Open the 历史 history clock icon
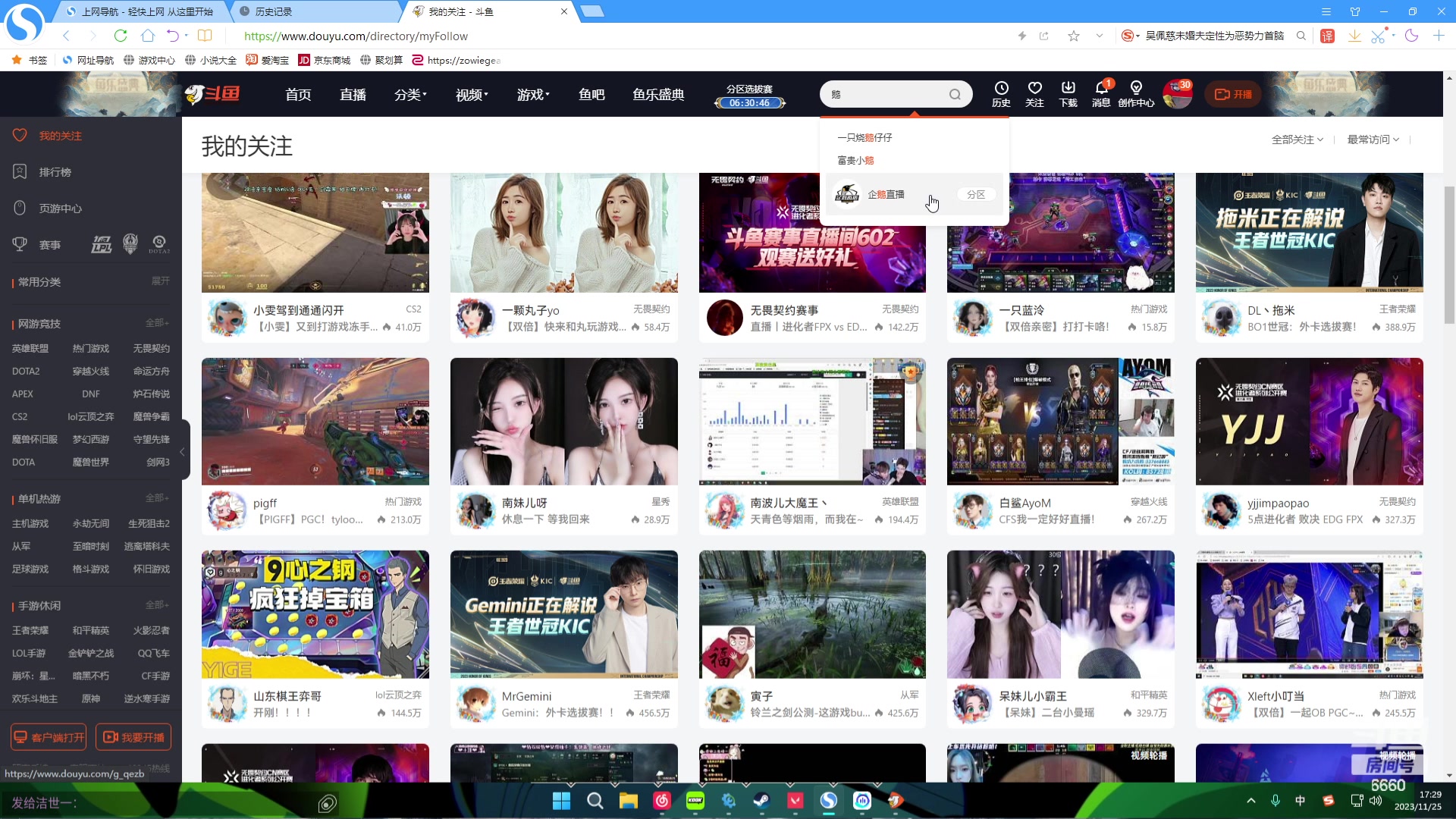Image resolution: width=1456 pixels, height=819 pixels. pyautogui.click(x=1001, y=94)
